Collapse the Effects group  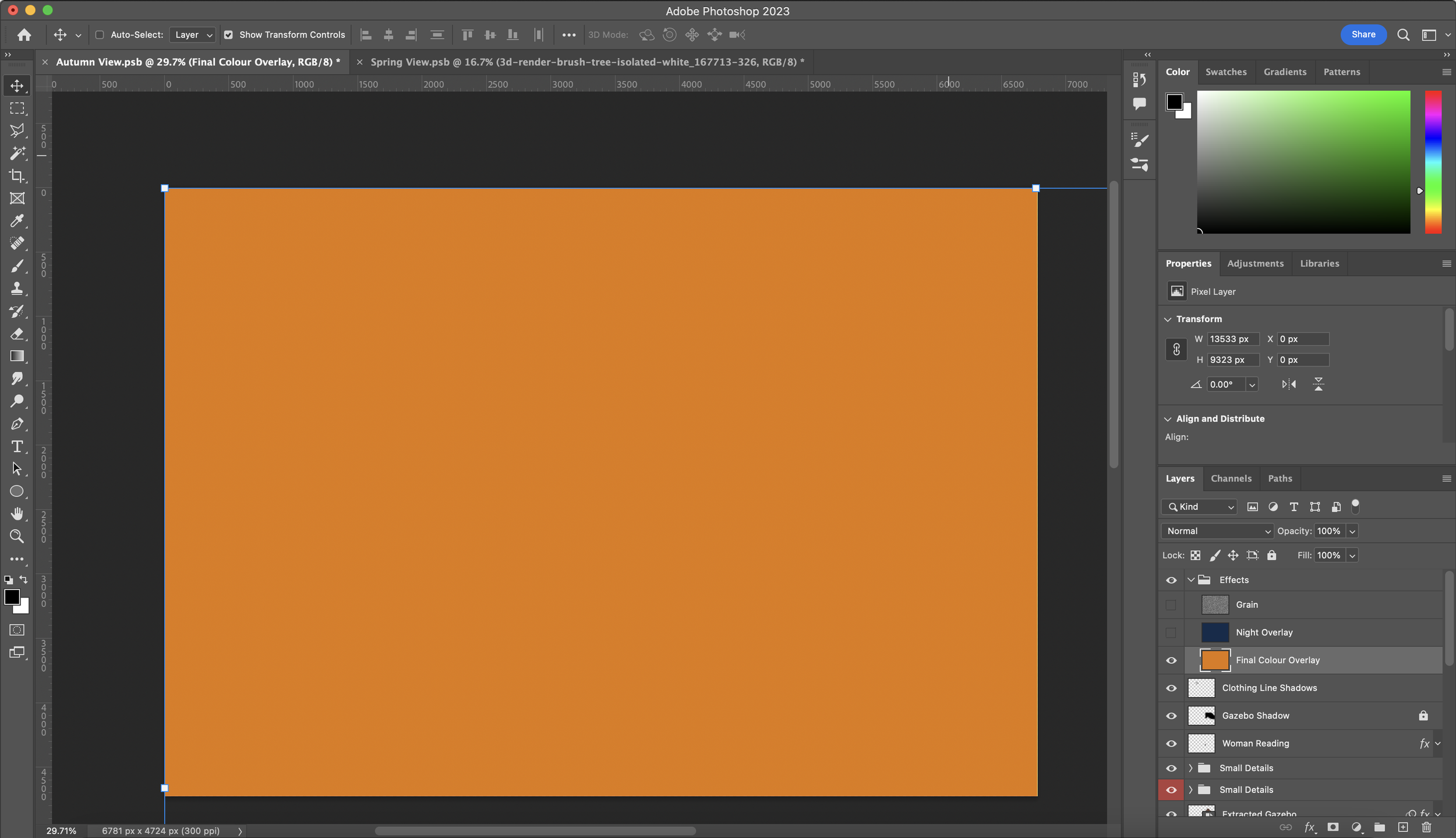(1190, 580)
